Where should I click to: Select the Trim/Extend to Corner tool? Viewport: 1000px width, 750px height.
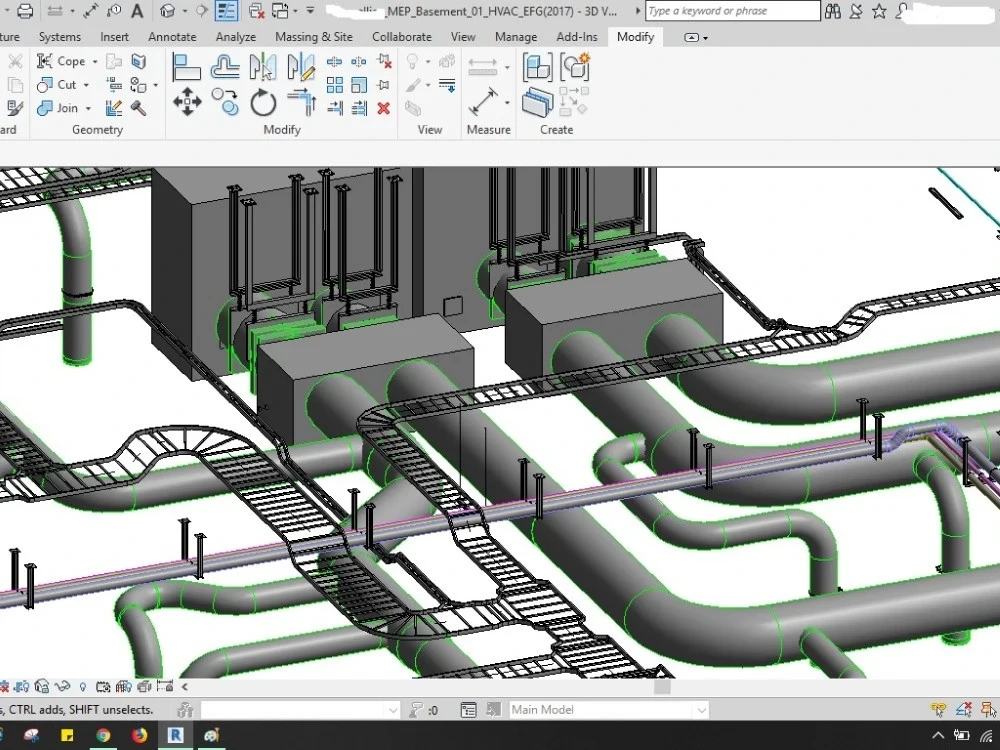point(301,102)
